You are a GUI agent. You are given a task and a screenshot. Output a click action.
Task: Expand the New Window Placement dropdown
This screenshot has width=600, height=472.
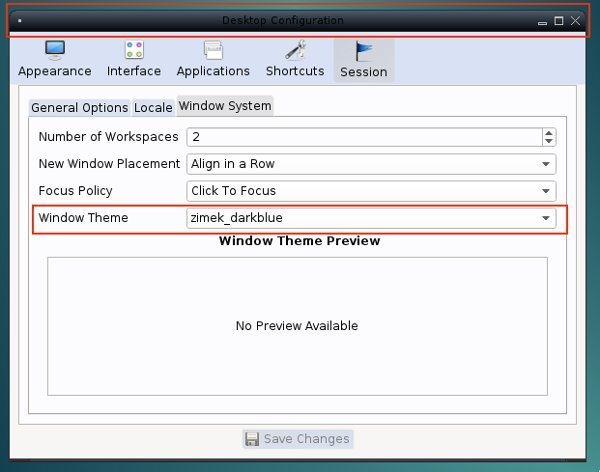[371, 164]
